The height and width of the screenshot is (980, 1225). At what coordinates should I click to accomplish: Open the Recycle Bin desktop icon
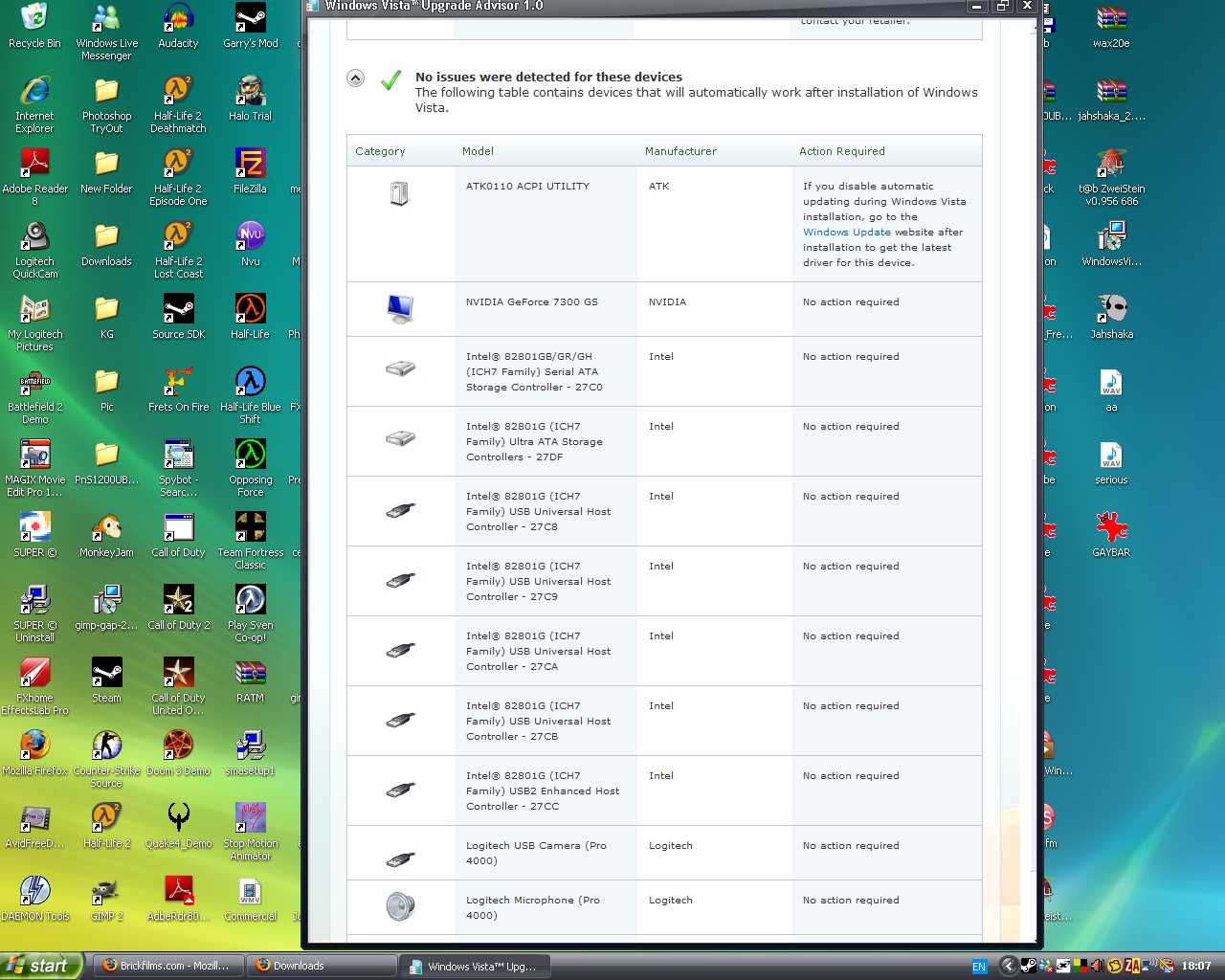(34, 27)
